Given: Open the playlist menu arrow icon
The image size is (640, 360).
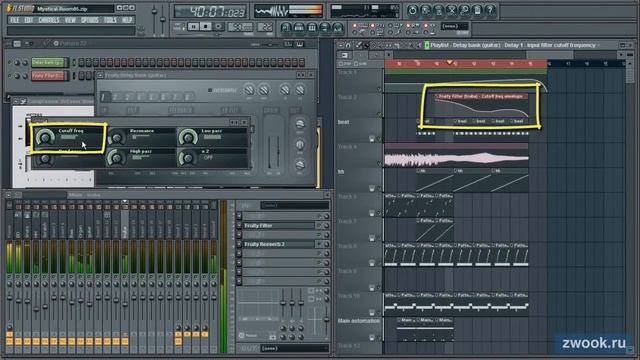Looking at the screenshot, I should [340, 45].
